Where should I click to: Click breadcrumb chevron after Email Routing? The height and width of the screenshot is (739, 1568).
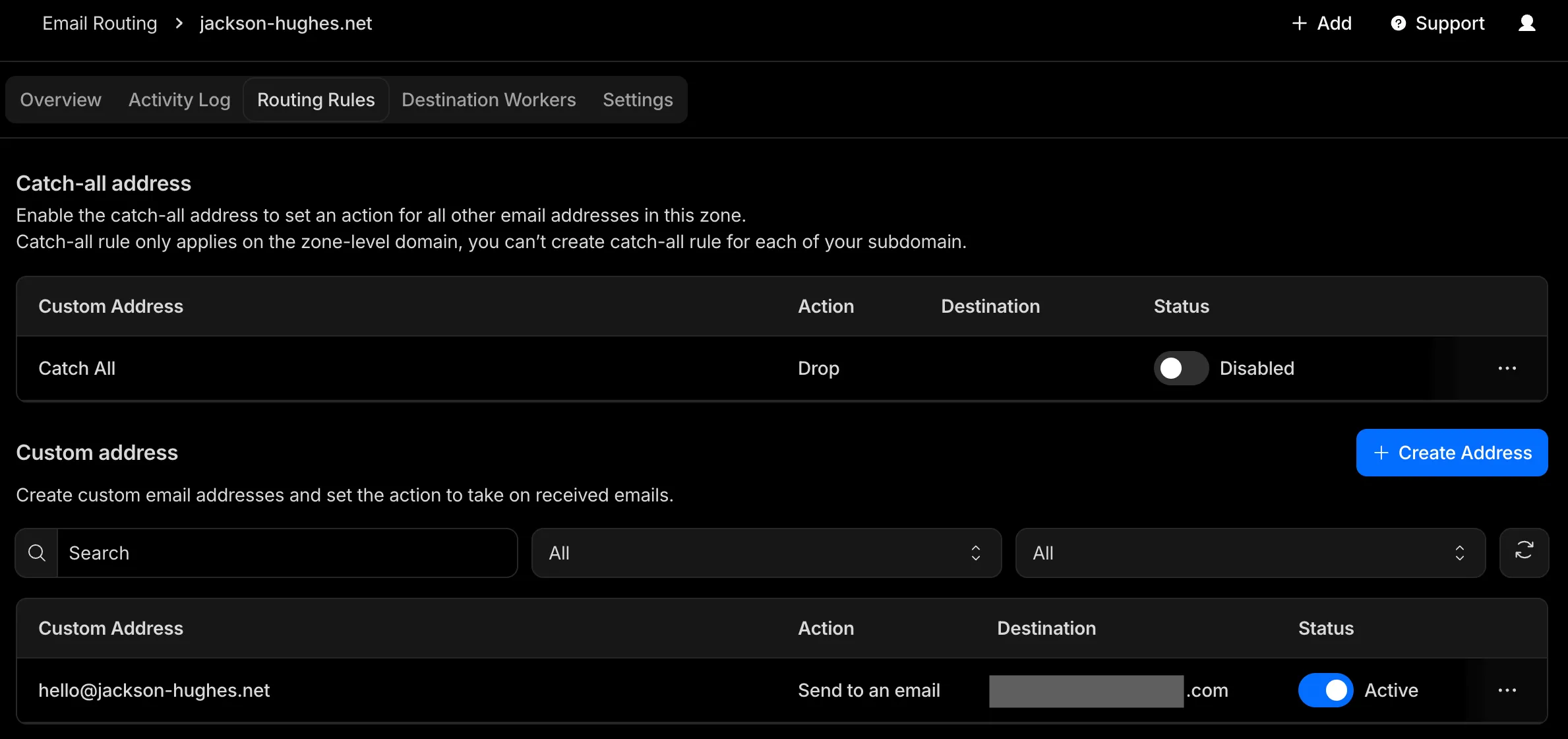pos(179,24)
